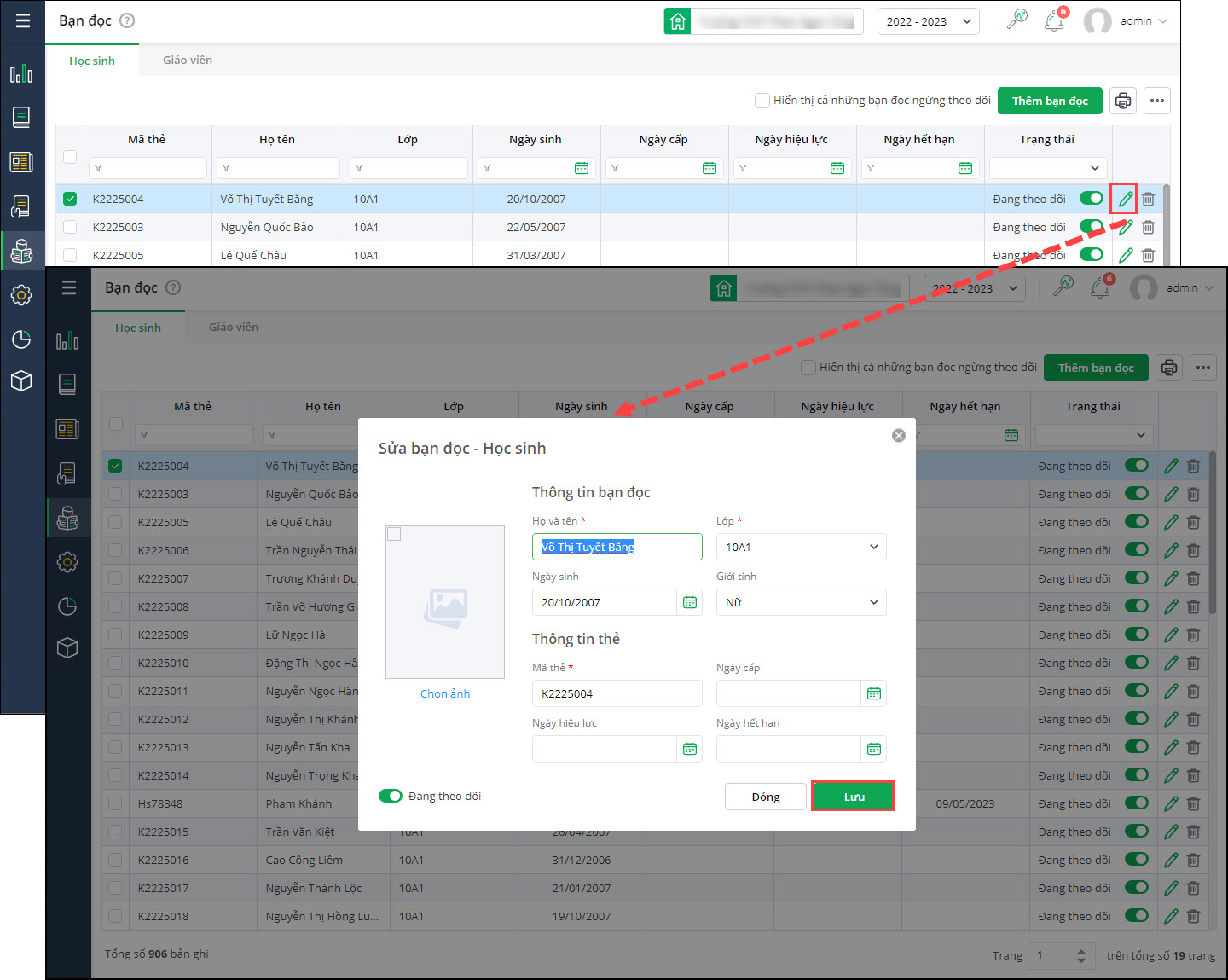
Task: Open the Giới tính dropdown in the dialog
Action: [802, 602]
